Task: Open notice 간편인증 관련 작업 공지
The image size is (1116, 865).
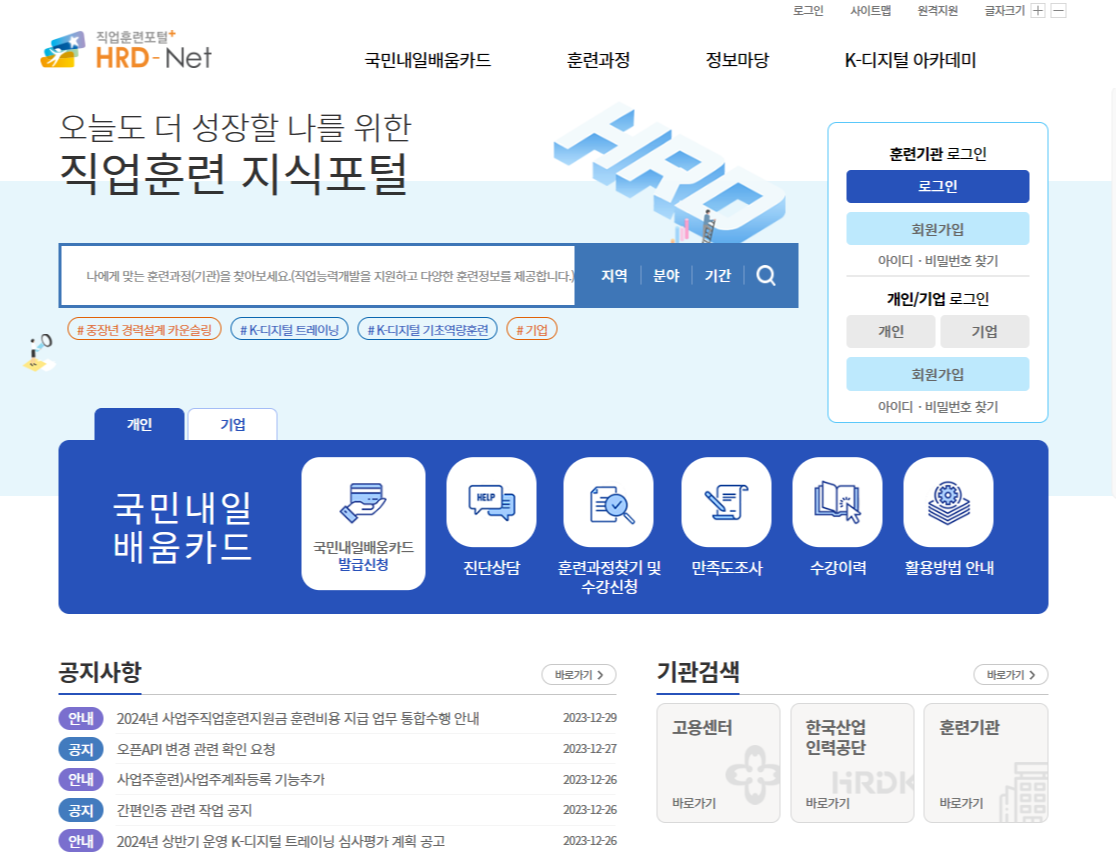Action: [x=184, y=810]
